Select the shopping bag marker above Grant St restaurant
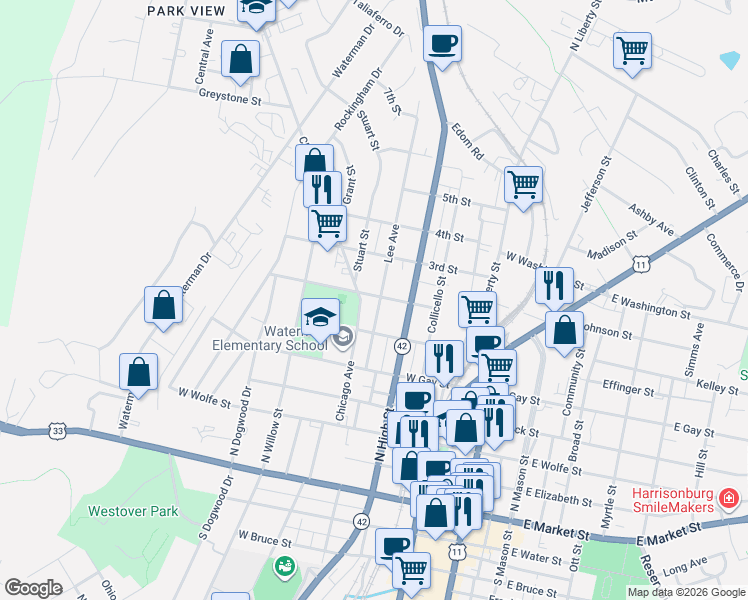Viewport: 748px width, 600px height. pyautogui.click(x=314, y=159)
